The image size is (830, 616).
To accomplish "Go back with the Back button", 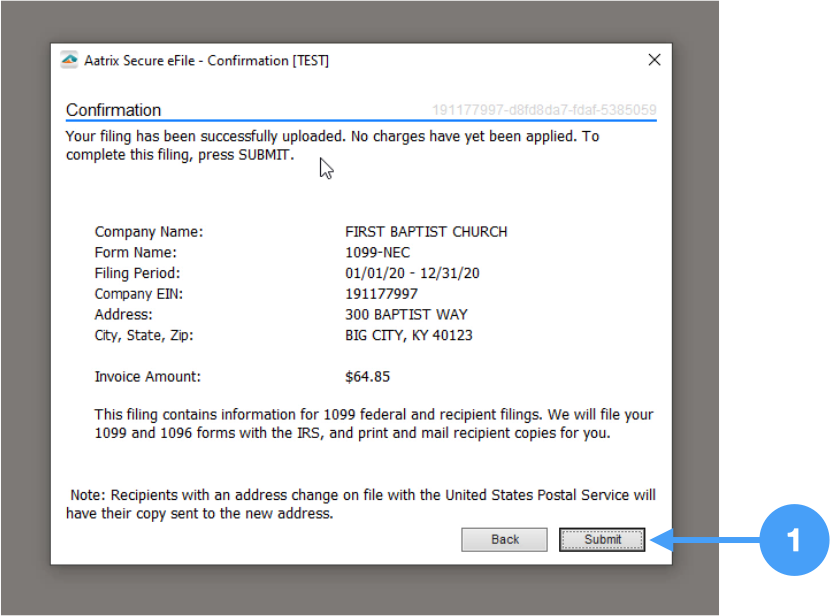I will [504, 539].
